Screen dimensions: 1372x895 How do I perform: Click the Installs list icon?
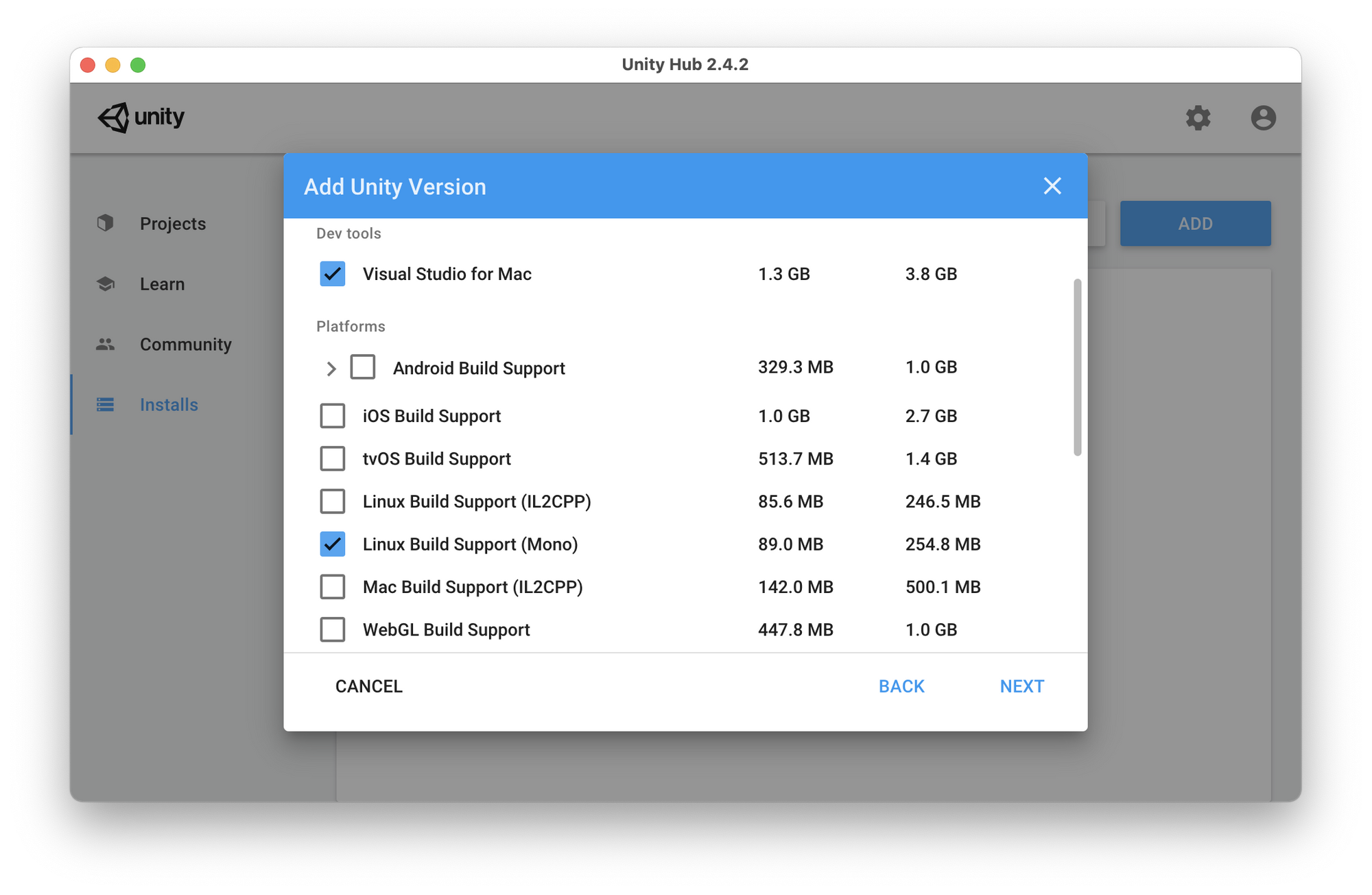click(105, 404)
